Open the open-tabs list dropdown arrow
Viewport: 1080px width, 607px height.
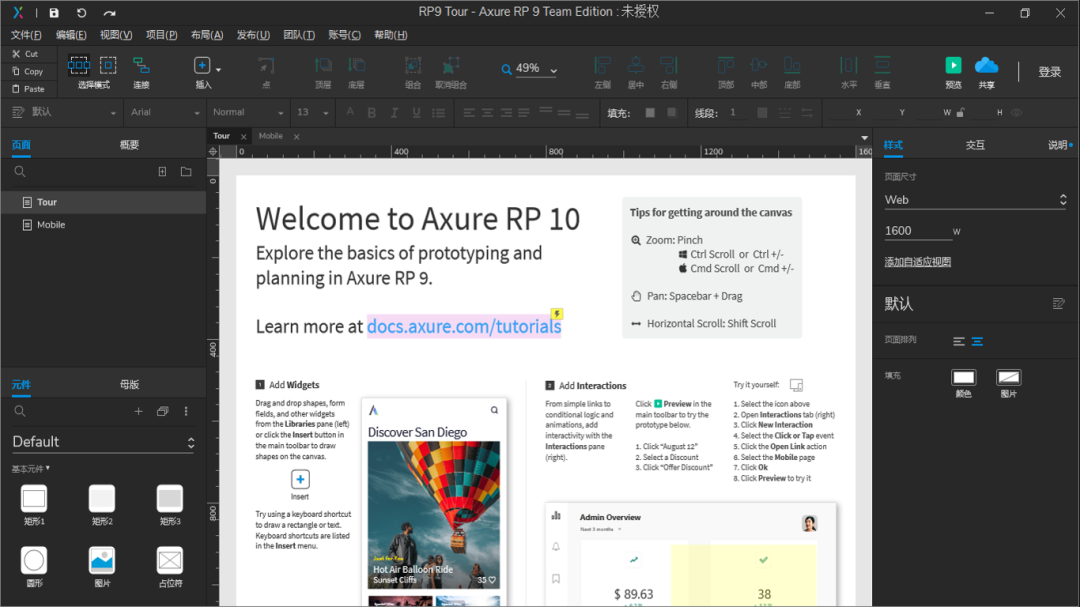[x=864, y=138]
